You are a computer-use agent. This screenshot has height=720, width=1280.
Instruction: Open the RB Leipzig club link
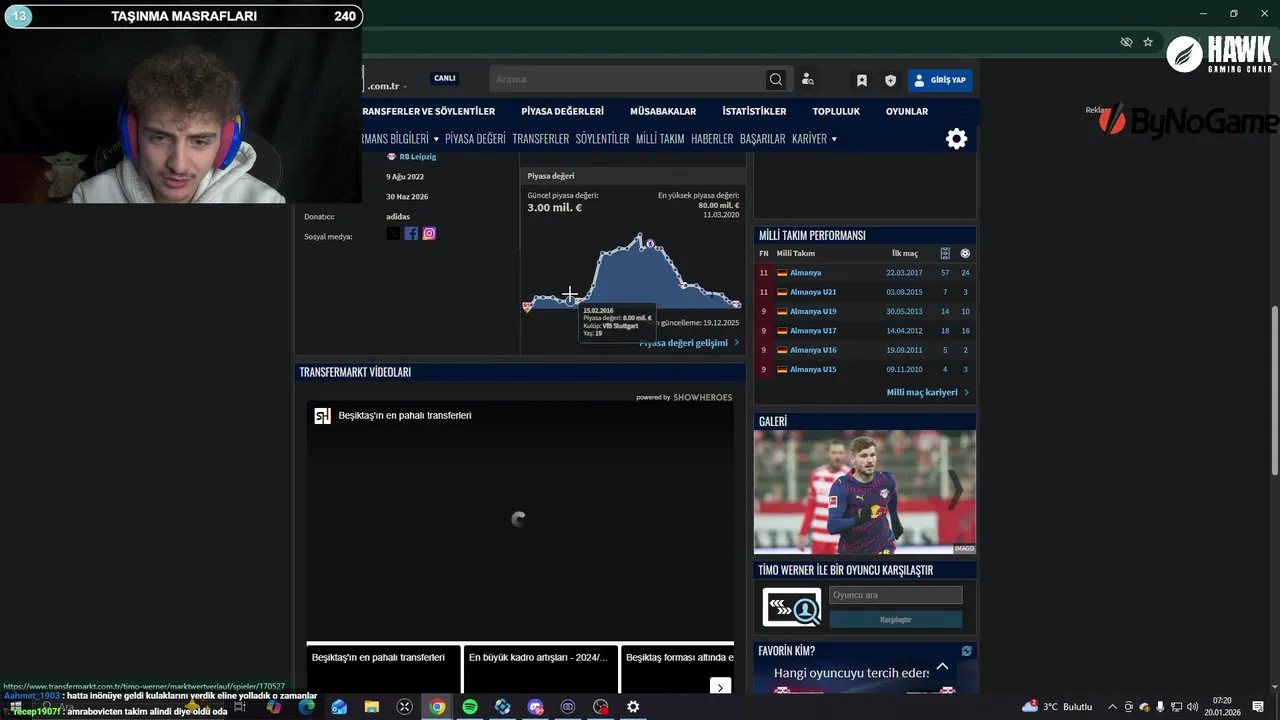tap(418, 157)
